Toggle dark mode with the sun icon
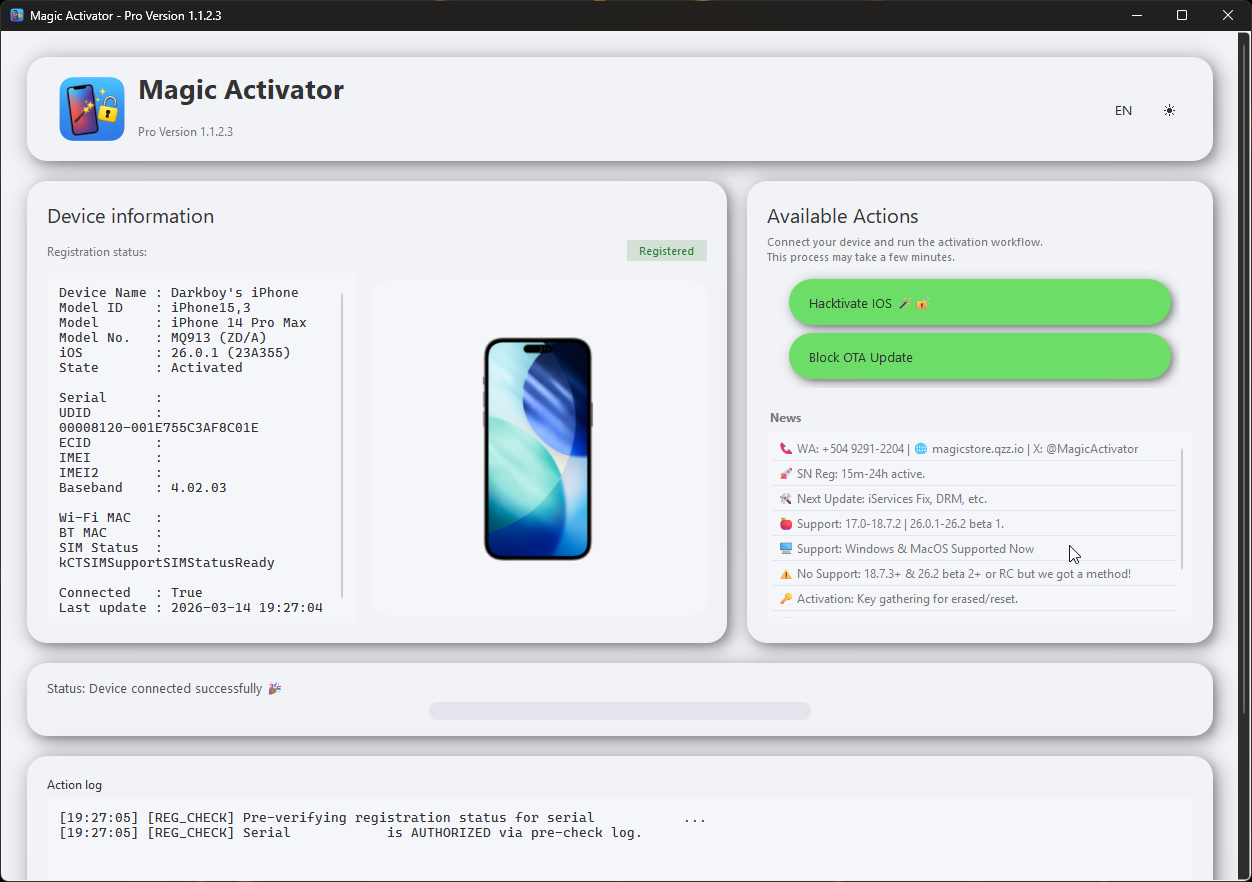The image size is (1252, 882). (1169, 110)
